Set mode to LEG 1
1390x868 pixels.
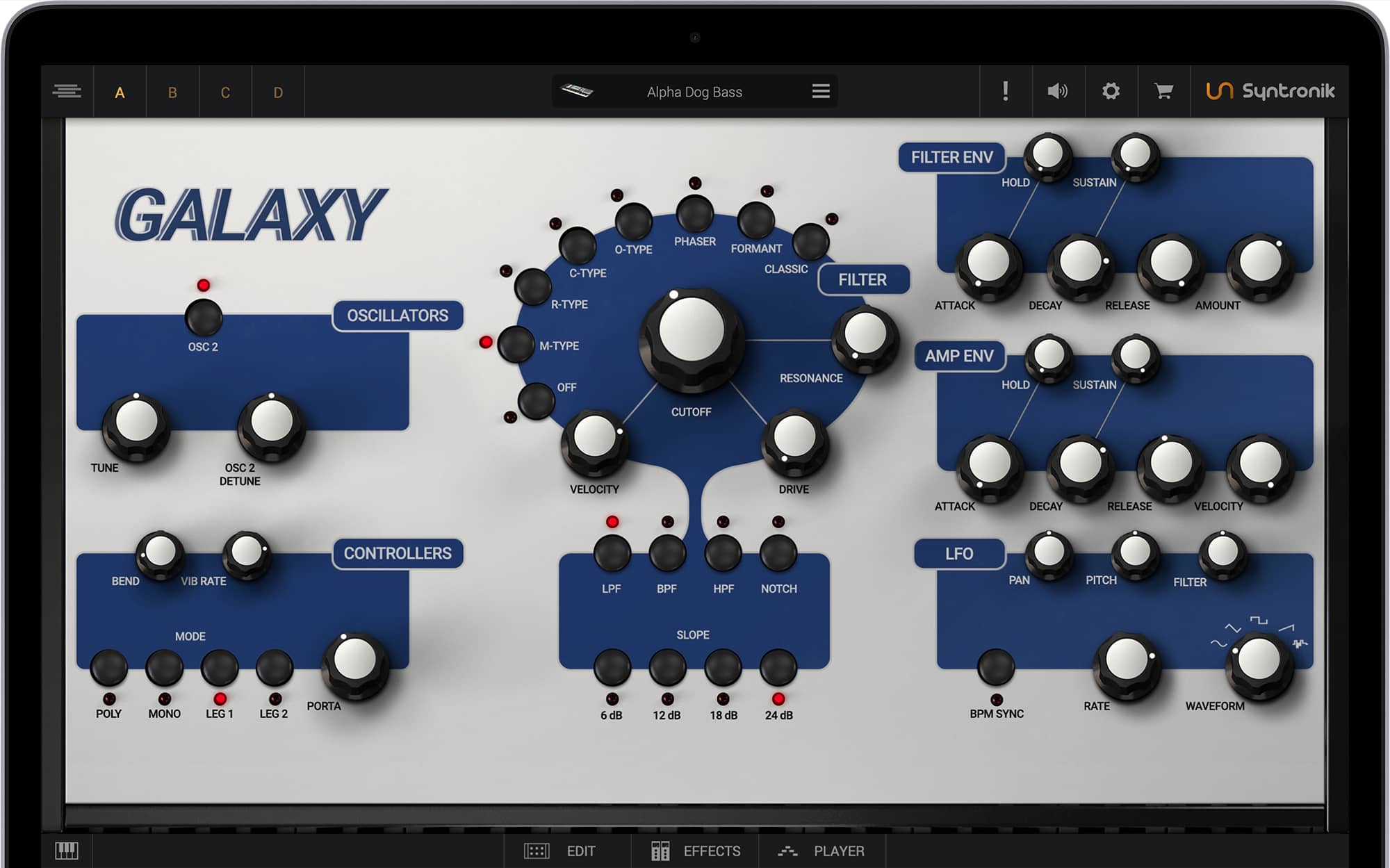[x=220, y=668]
